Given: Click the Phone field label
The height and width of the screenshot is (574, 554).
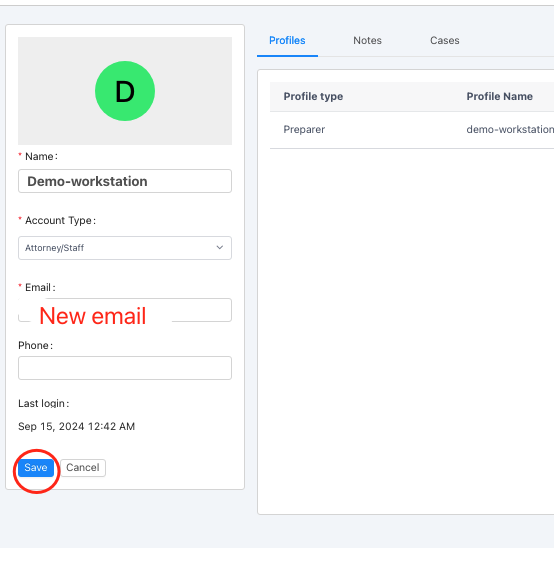Looking at the screenshot, I should tap(36, 345).
